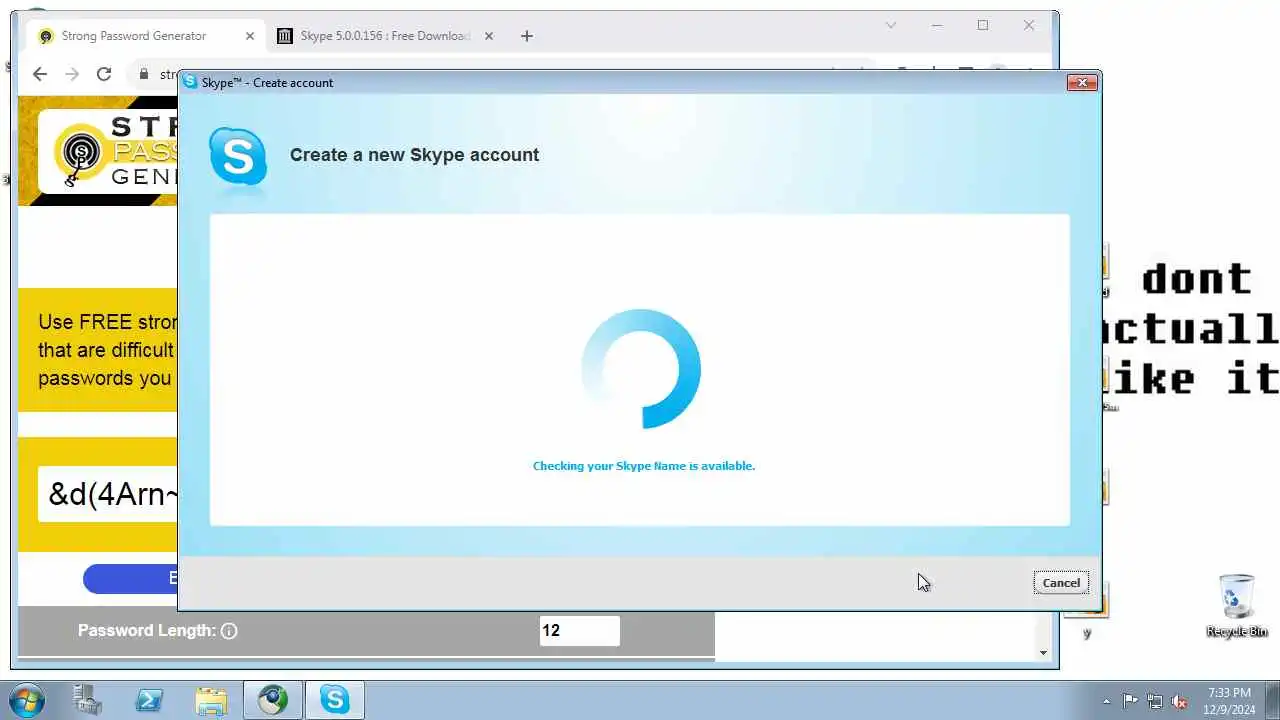Close the Strong Password Generator tab
Screen dimensions: 1280x720
point(250,36)
